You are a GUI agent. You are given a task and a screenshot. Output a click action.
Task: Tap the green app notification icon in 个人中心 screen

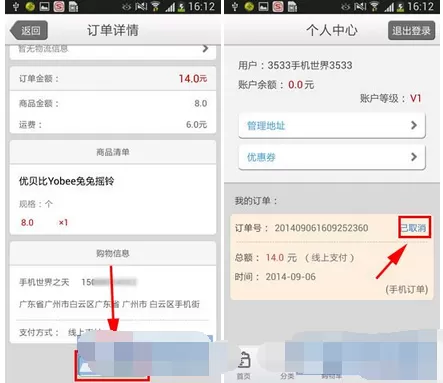(x=249, y=7)
